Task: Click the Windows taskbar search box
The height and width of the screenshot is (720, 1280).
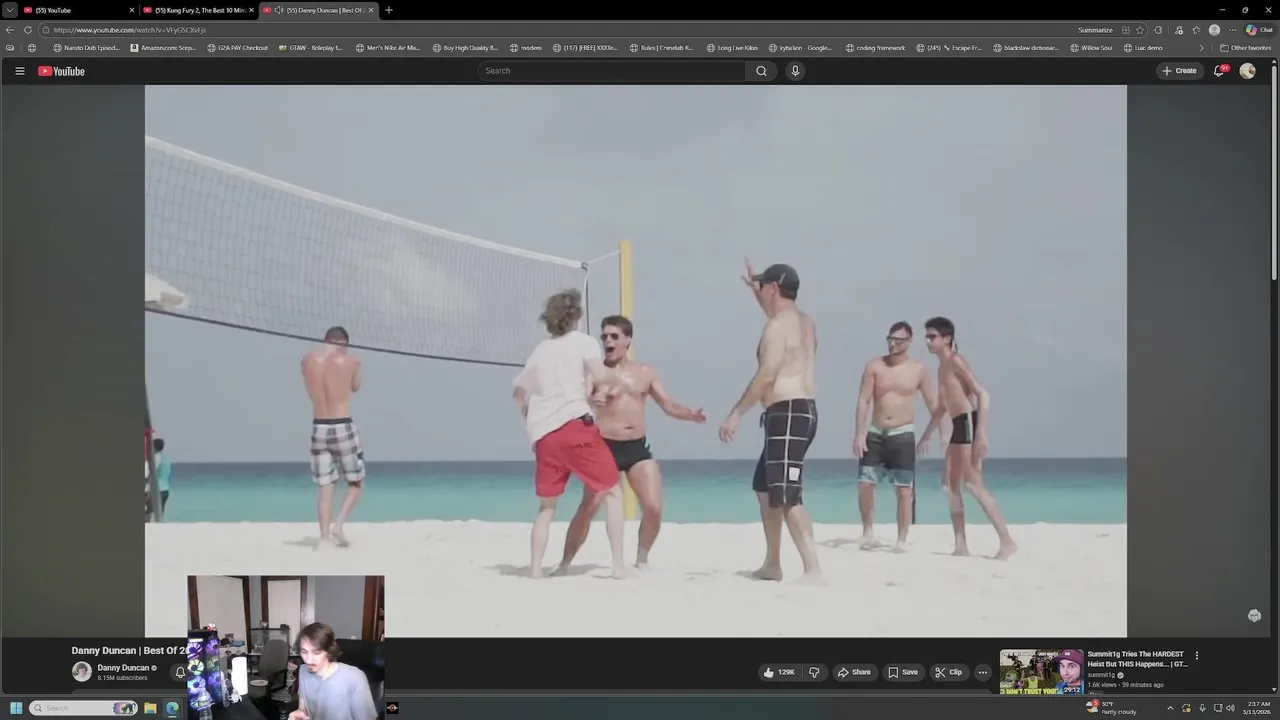Action: (x=83, y=708)
